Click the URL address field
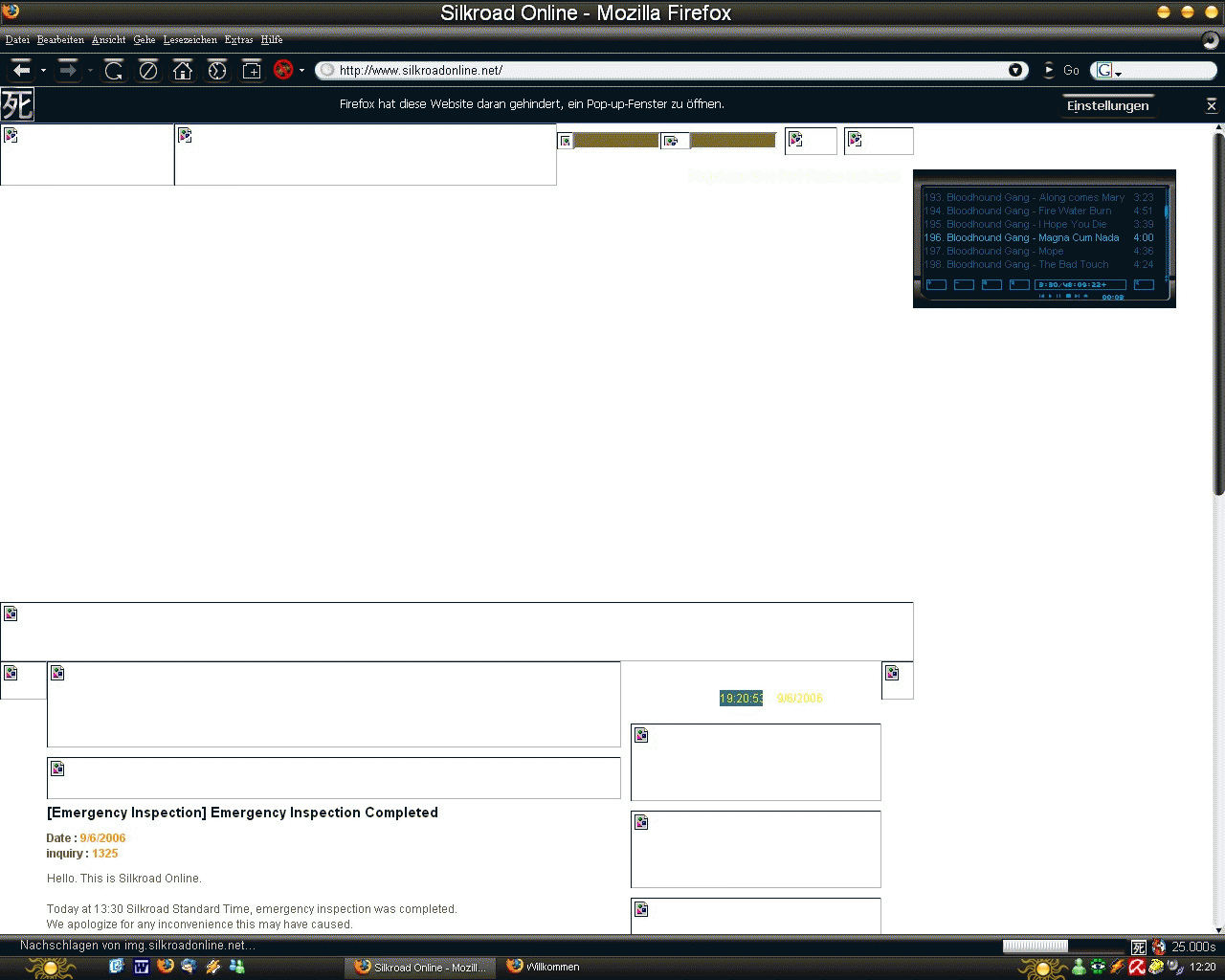Image resolution: width=1225 pixels, height=980 pixels. tap(670, 70)
